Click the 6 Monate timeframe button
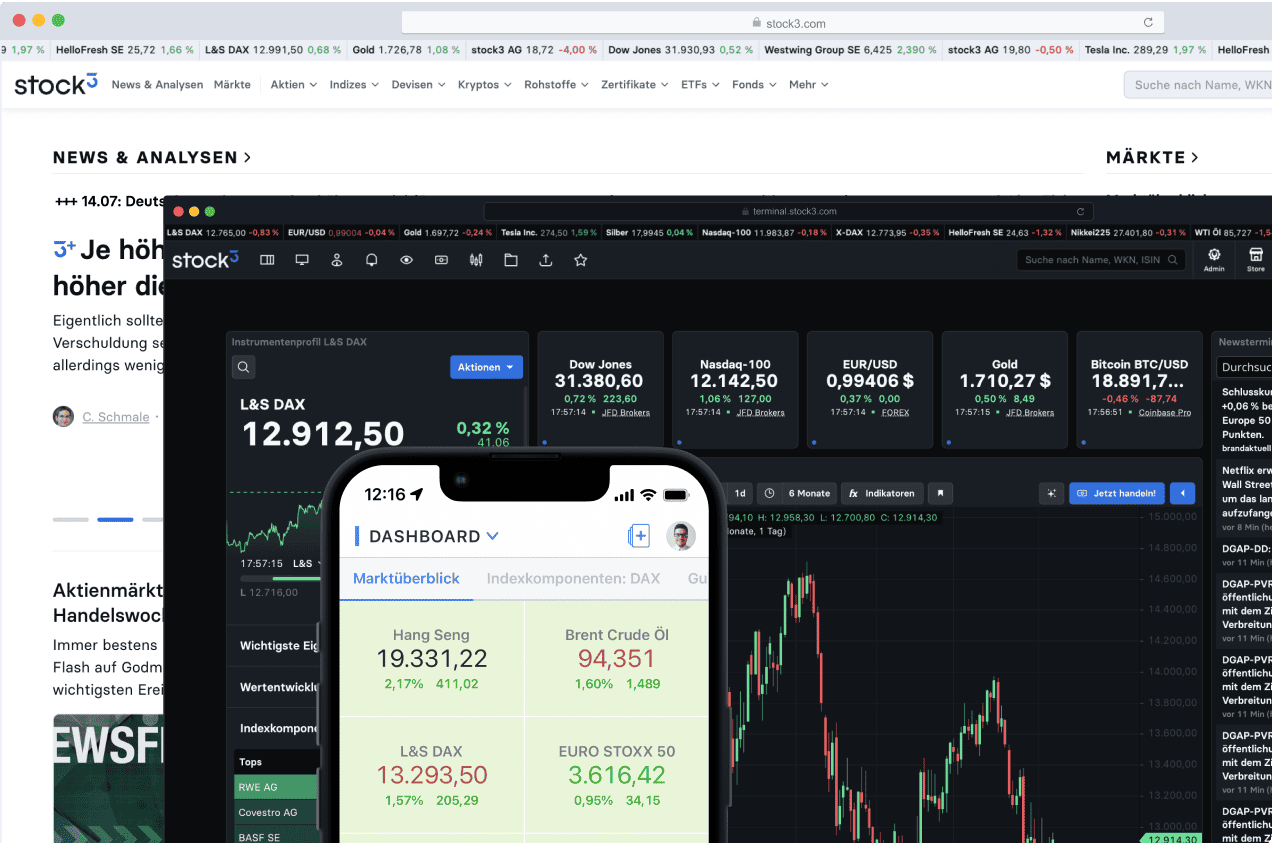This screenshot has width=1272, height=843. [809, 493]
